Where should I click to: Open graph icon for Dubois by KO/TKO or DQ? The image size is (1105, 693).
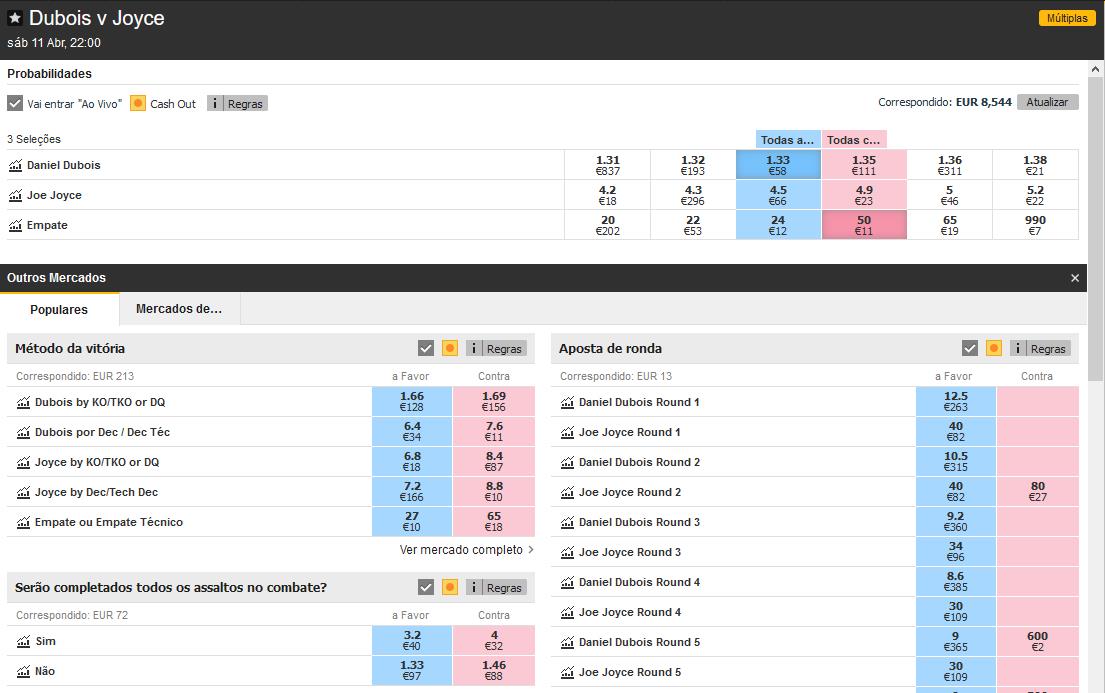(23, 403)
